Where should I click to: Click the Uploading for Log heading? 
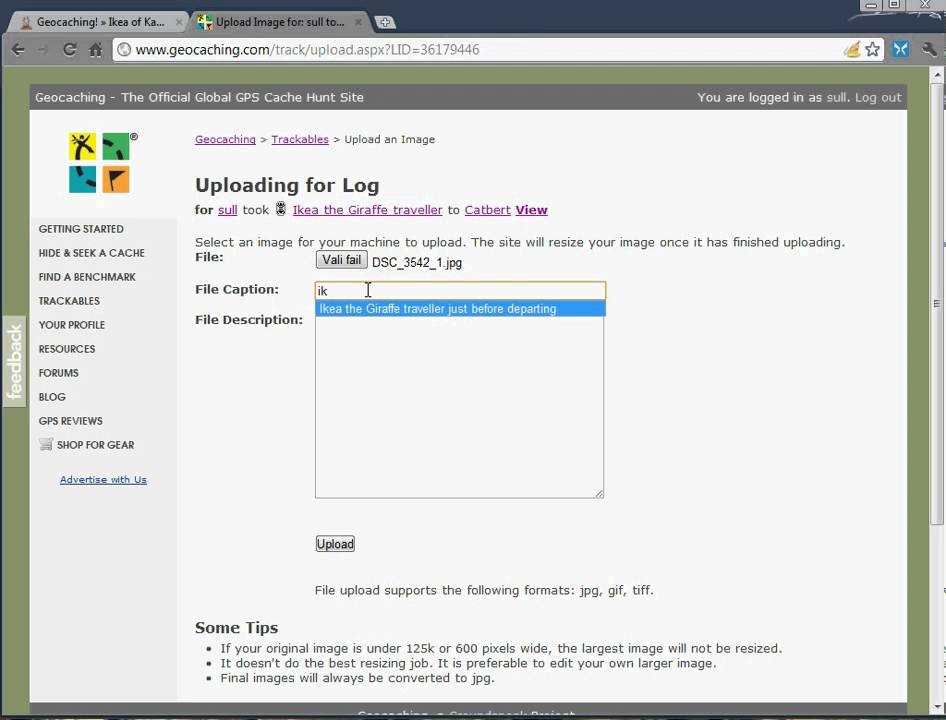point(287,185)
